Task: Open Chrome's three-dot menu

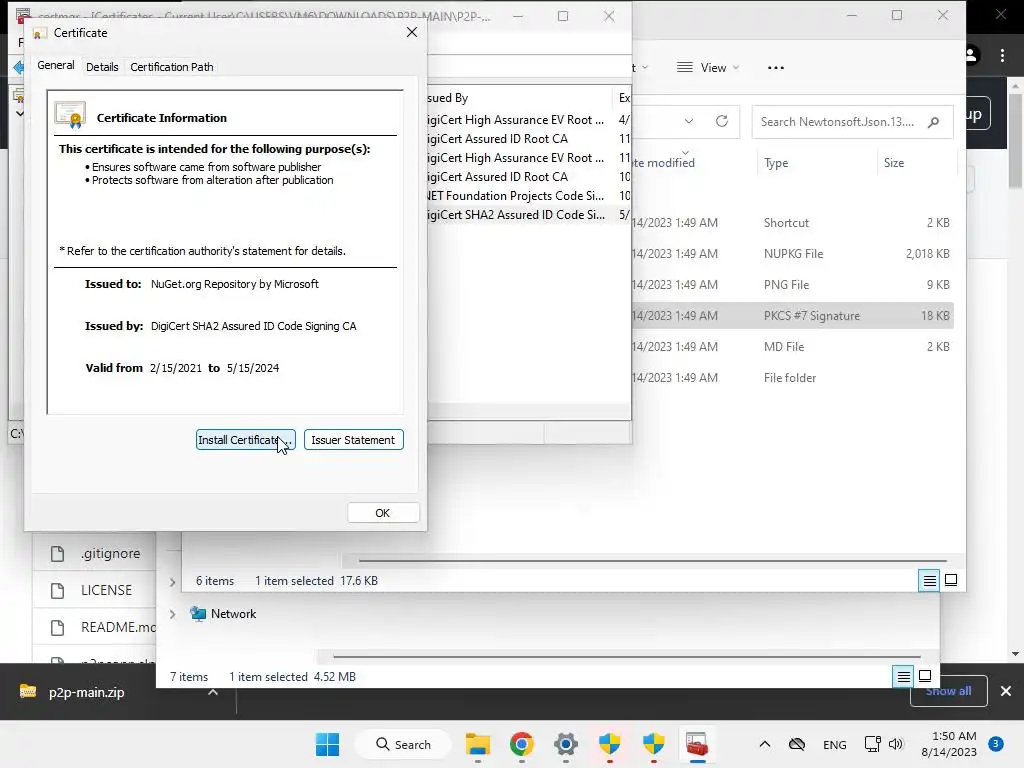Action: click(x=1002, y=56)
